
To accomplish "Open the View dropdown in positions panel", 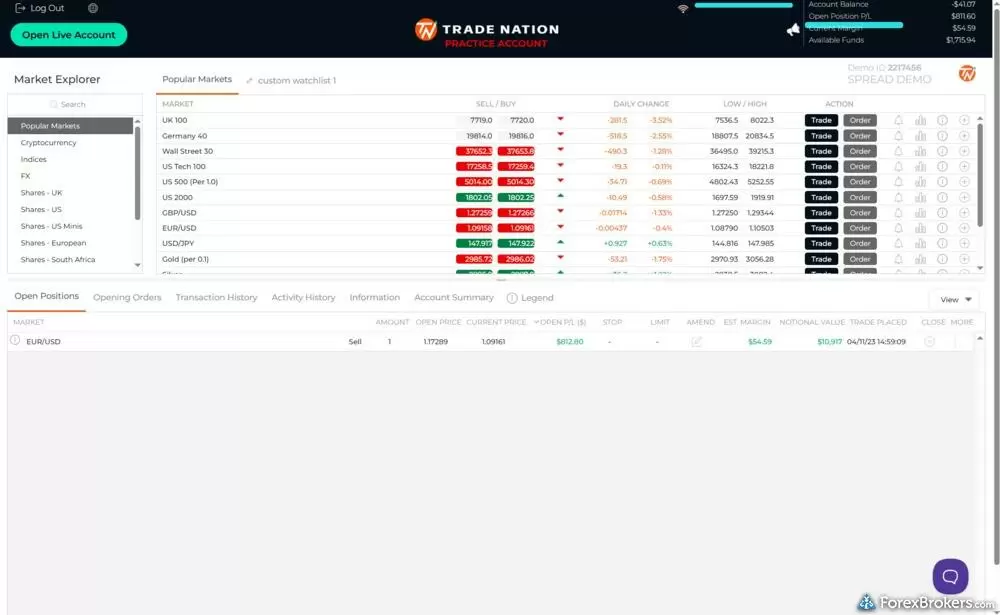I will (x=956, y=299).
